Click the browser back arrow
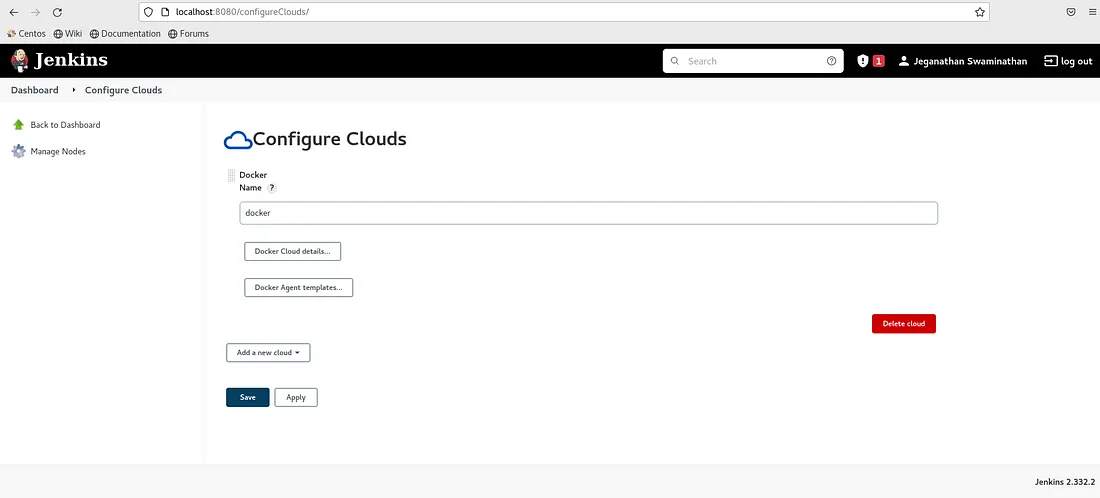1100x498 pixels. pyautogui.click(x=13, y=12)
